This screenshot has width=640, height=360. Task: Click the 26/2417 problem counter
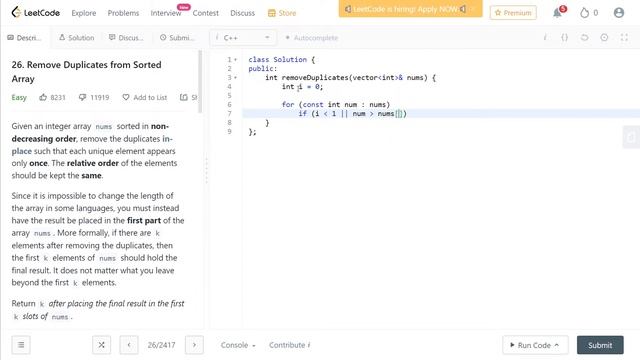tap(162, 345)
